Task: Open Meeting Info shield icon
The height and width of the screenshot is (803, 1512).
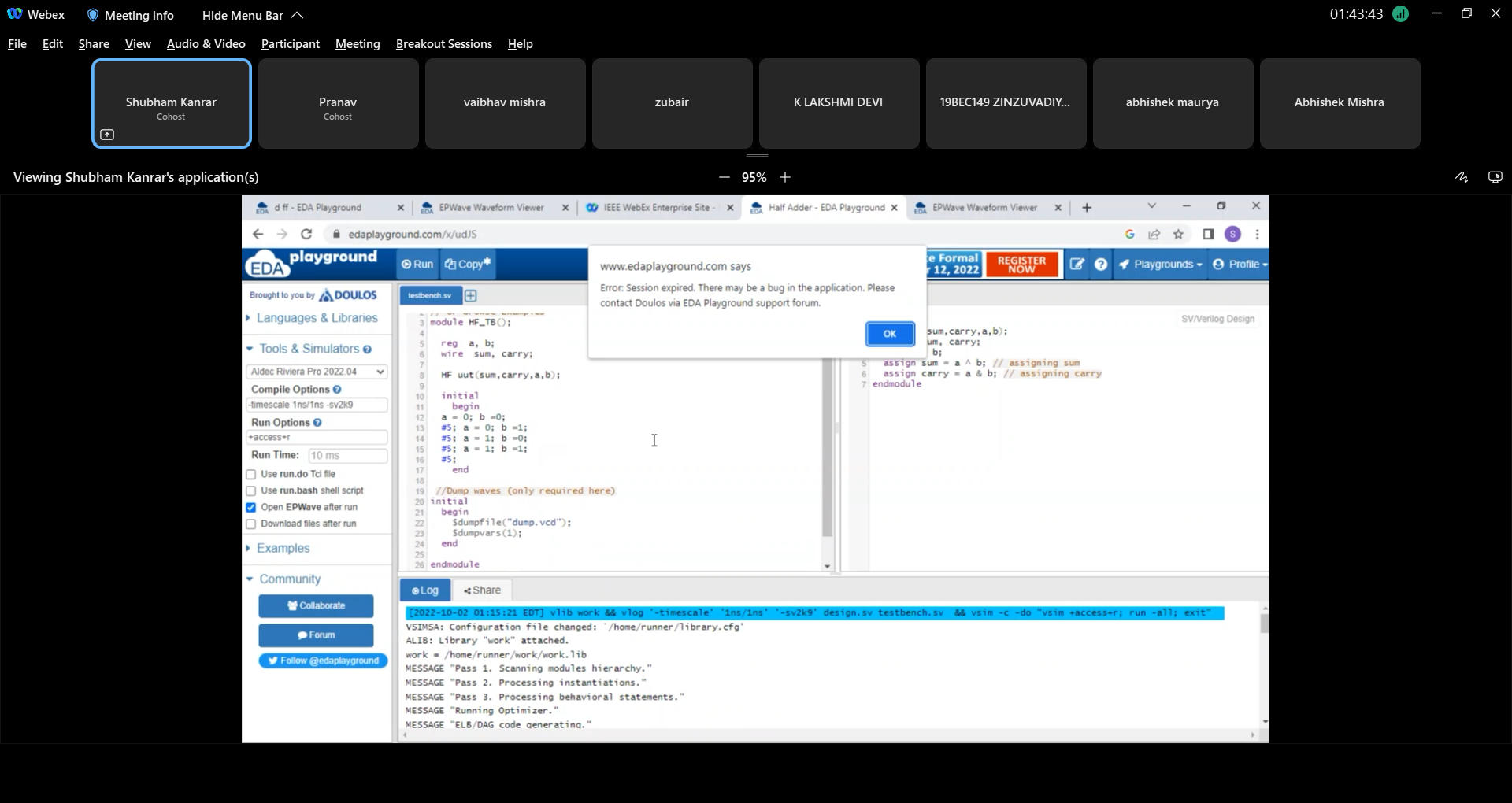Action: click(x=93, y=15)
